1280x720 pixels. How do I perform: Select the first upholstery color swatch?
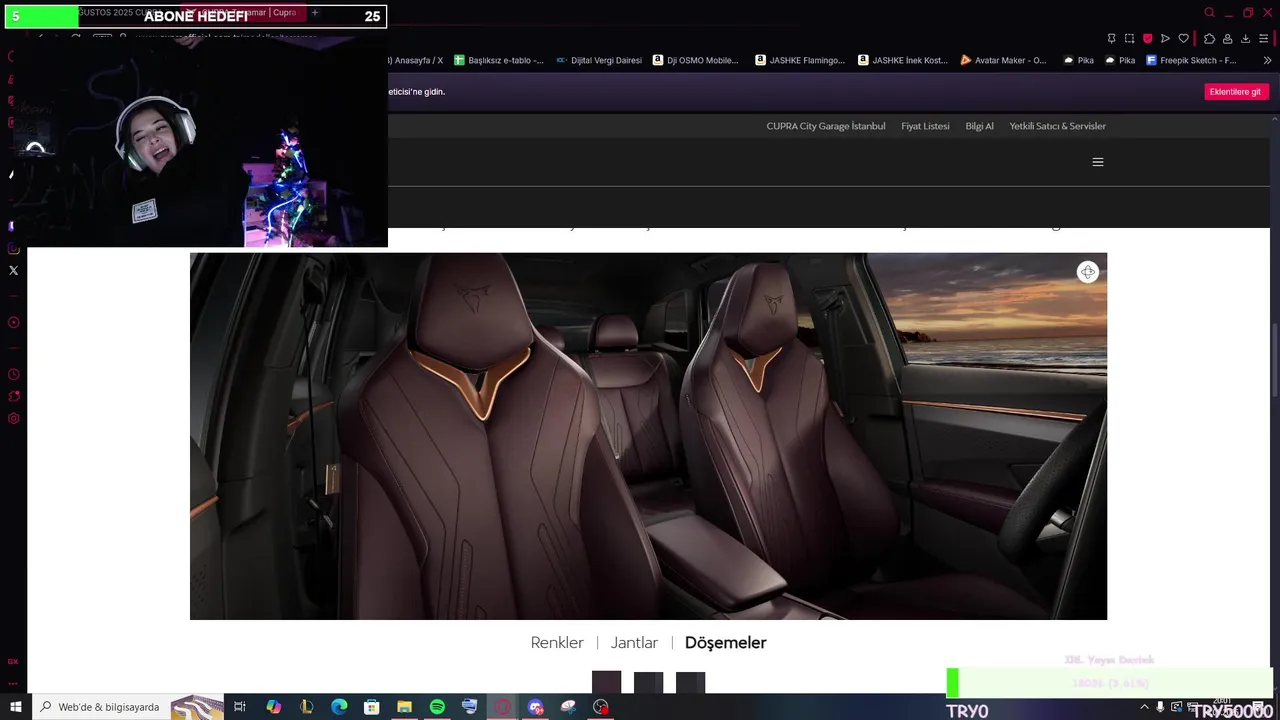[606, 682]
